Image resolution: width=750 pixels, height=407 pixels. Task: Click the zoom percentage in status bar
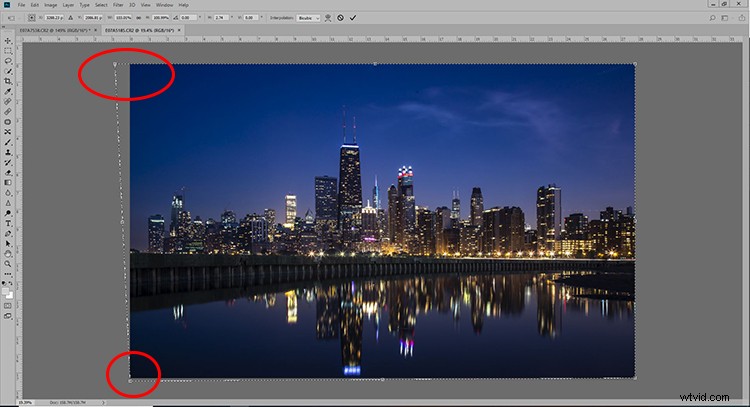click(25, 403)
